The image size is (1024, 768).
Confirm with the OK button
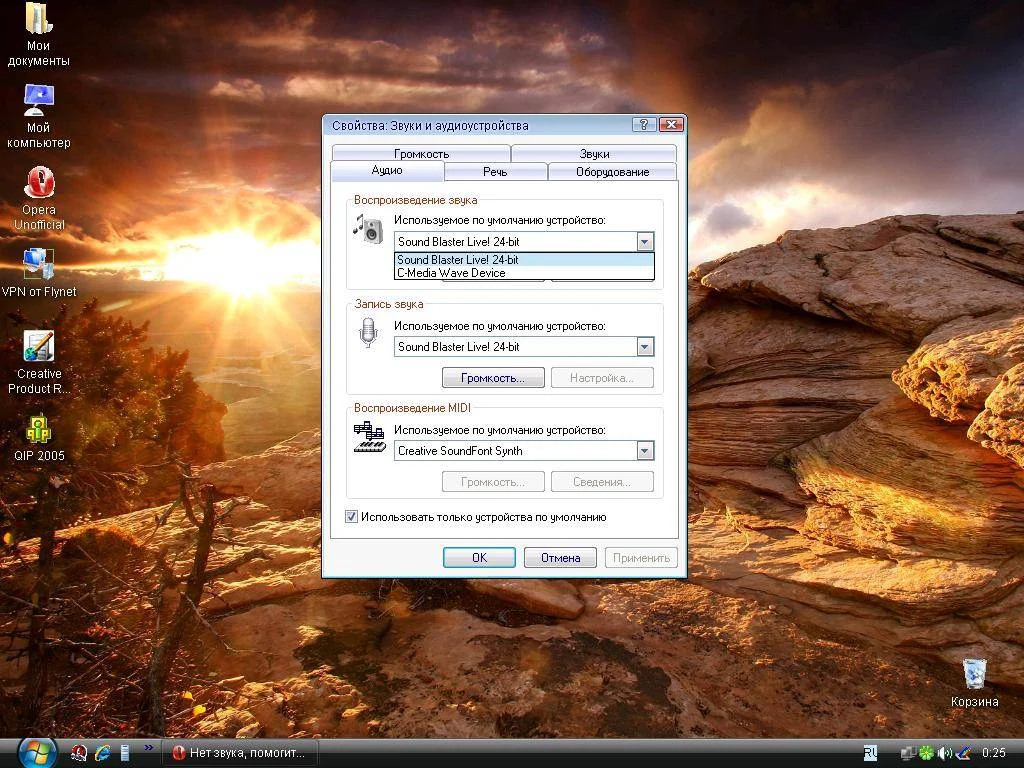pos(479,558)
